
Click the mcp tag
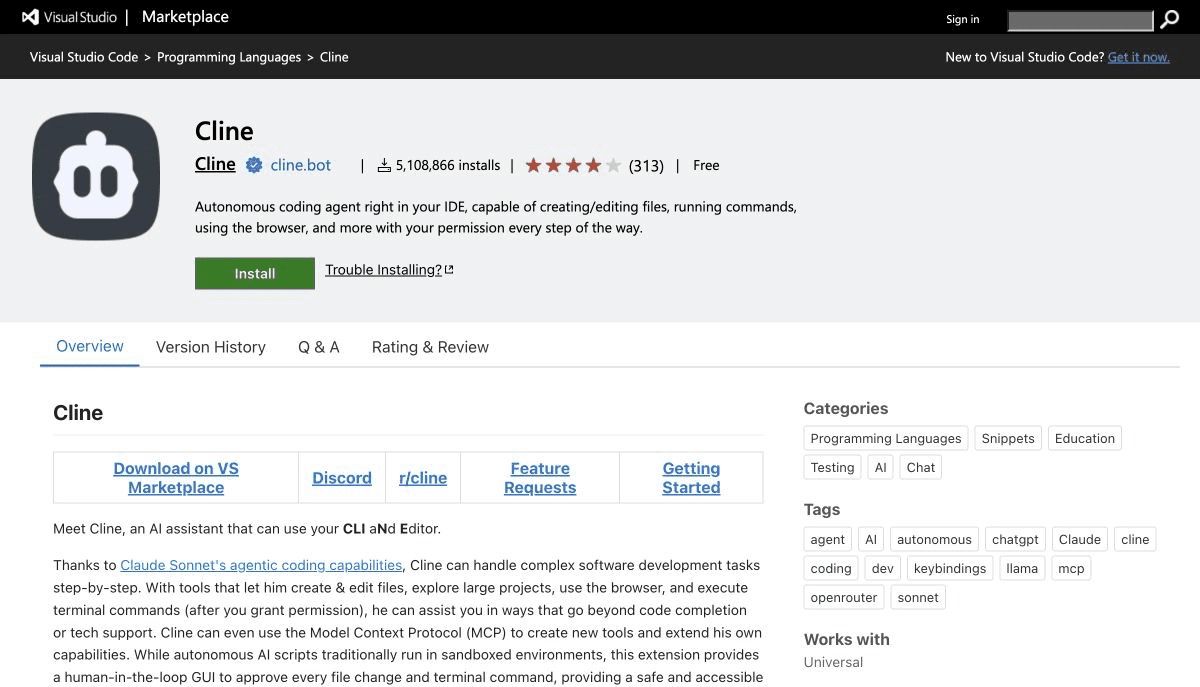(x=1071, y=568)
